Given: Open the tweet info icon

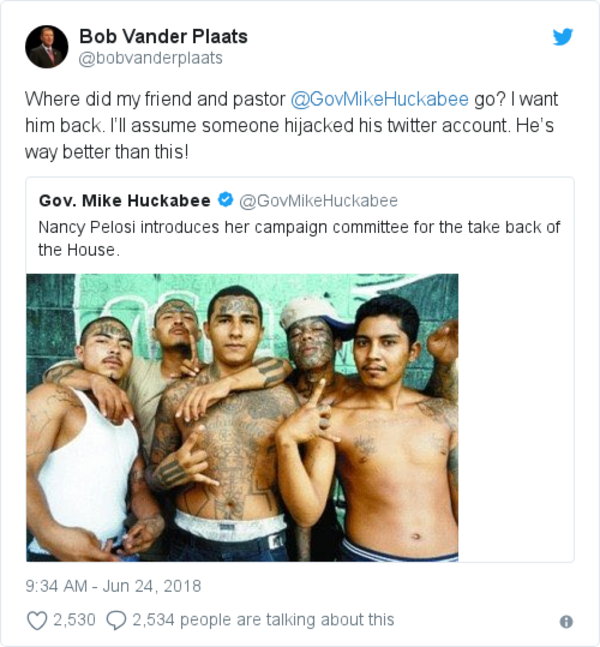Looking at the screenshot, I should (566, 621).
